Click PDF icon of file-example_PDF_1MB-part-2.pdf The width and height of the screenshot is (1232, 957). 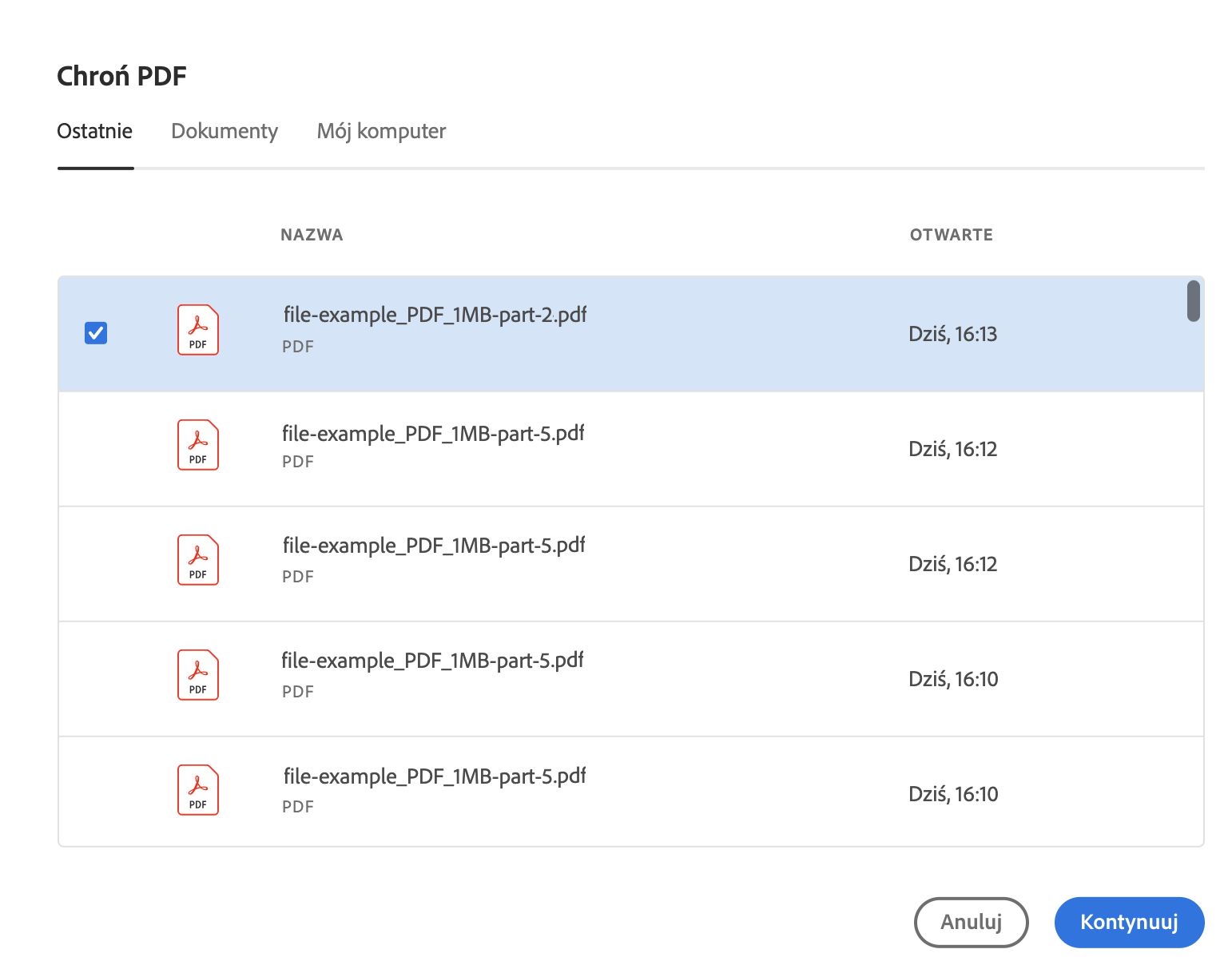[198, 330]
